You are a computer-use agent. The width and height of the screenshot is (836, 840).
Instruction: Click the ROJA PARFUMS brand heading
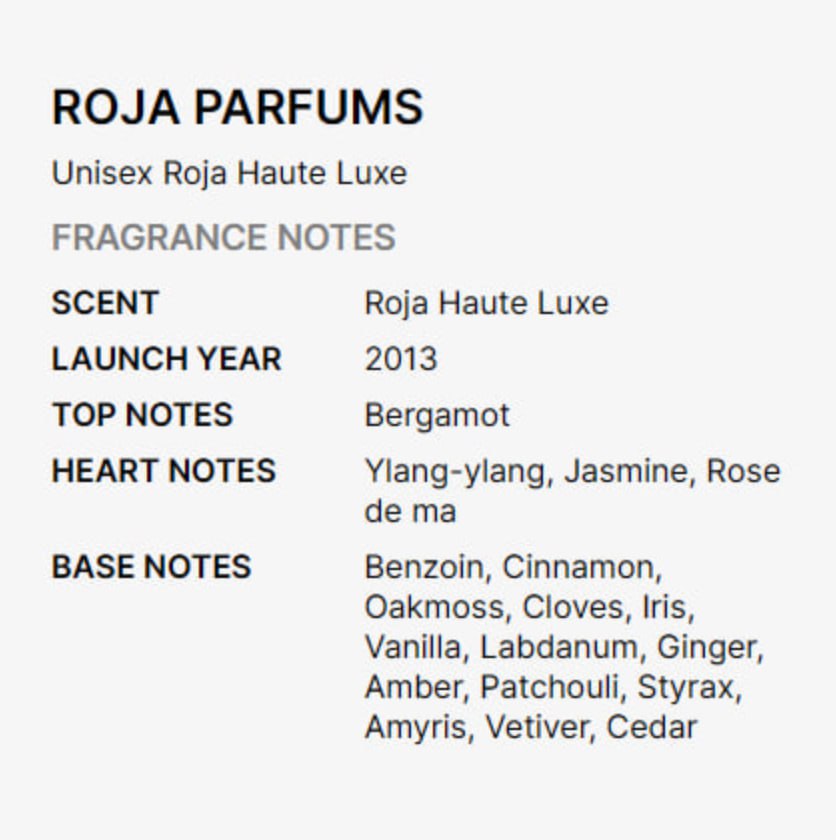[x=237, y=107]
